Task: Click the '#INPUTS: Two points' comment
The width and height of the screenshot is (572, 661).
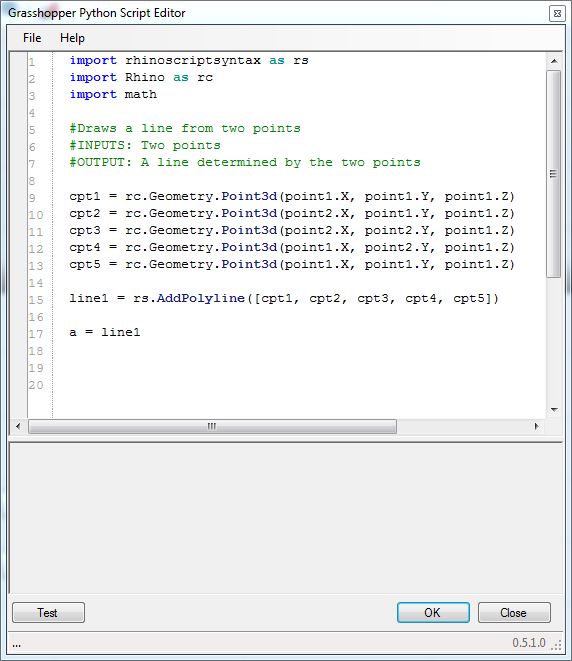Action: point(145,145)
